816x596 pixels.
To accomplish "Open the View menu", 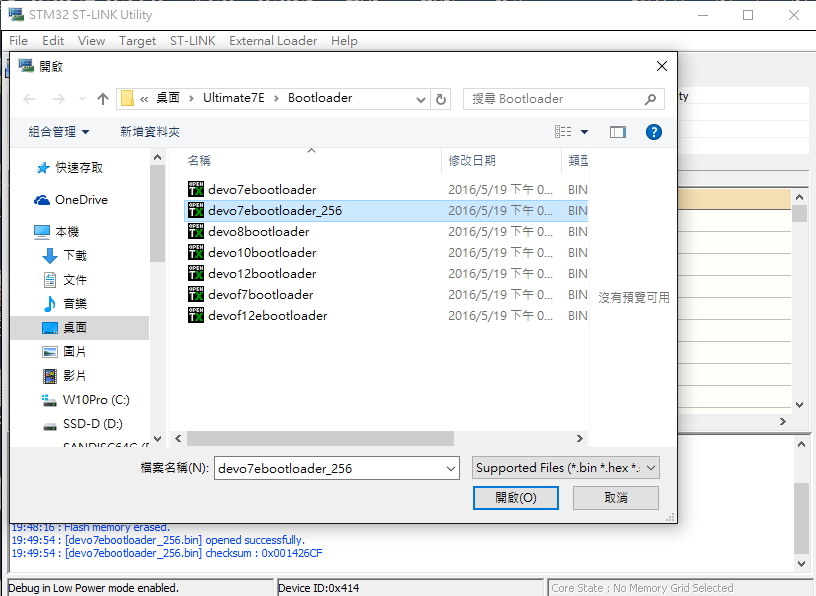I will coord(92,41).
